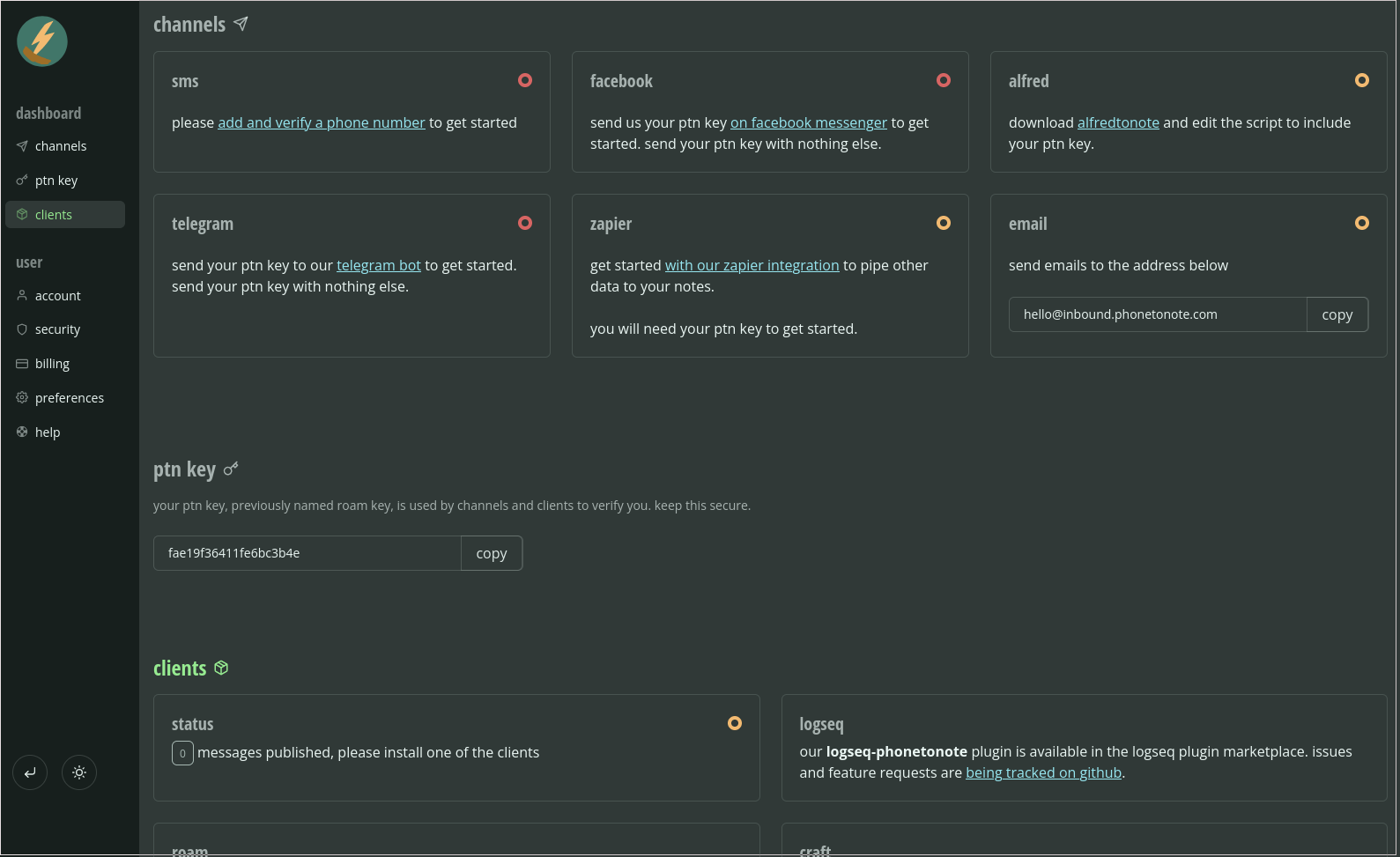Click the help lifebuoy icon in sidebar
Viewport: 1400px width, 857px height.
(x=22, y=432)
